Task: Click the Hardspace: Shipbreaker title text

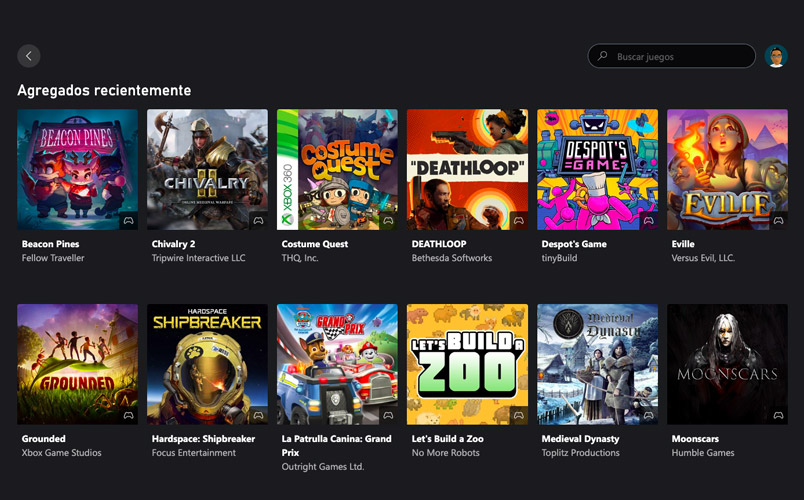Action: click(203, 439)
